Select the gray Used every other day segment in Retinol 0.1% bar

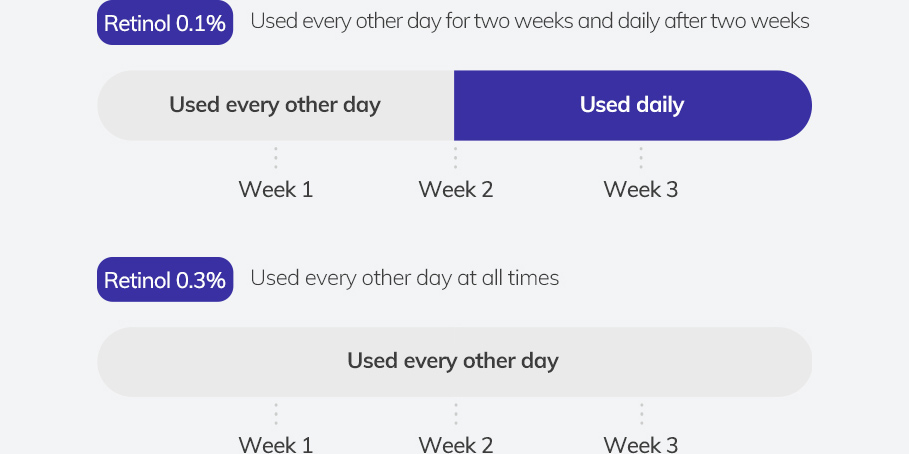tap(275, 106)
